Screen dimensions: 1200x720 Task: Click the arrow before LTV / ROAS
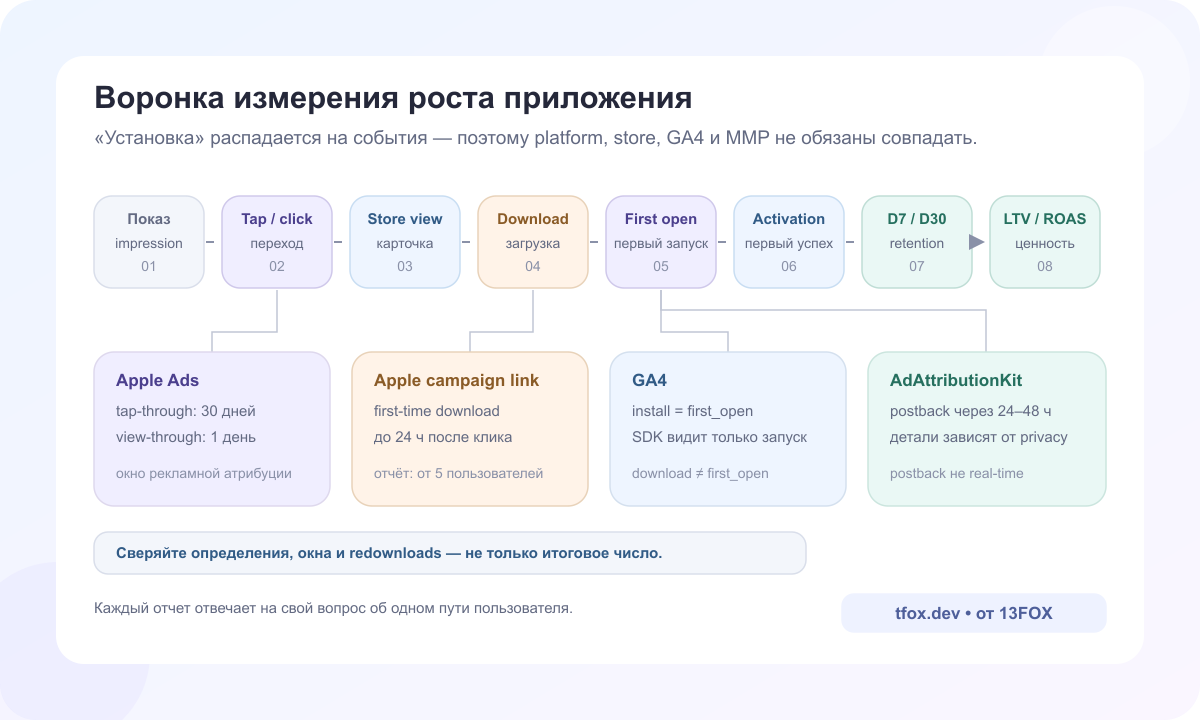(977, 242)
